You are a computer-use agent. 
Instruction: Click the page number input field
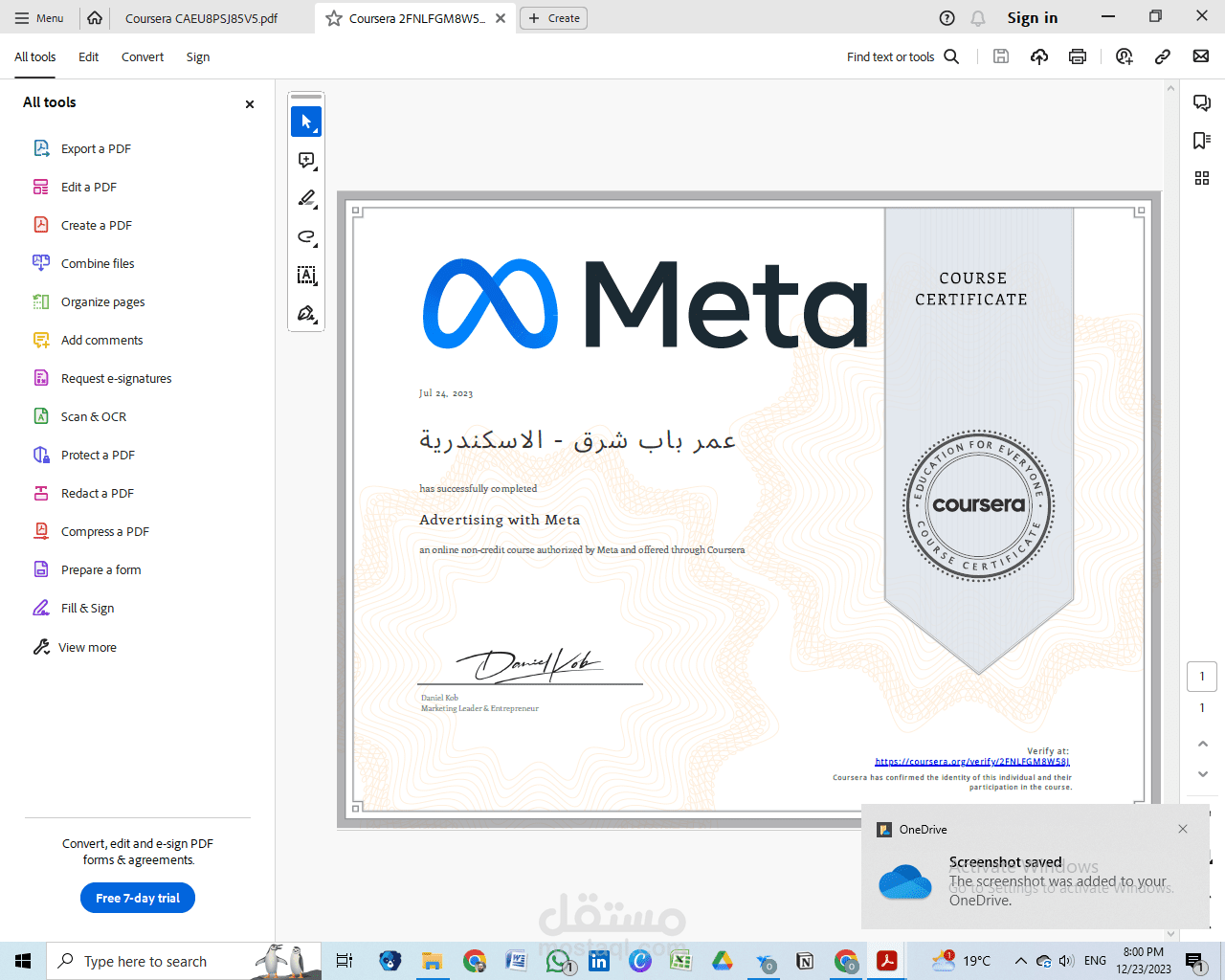point(1202,676)
